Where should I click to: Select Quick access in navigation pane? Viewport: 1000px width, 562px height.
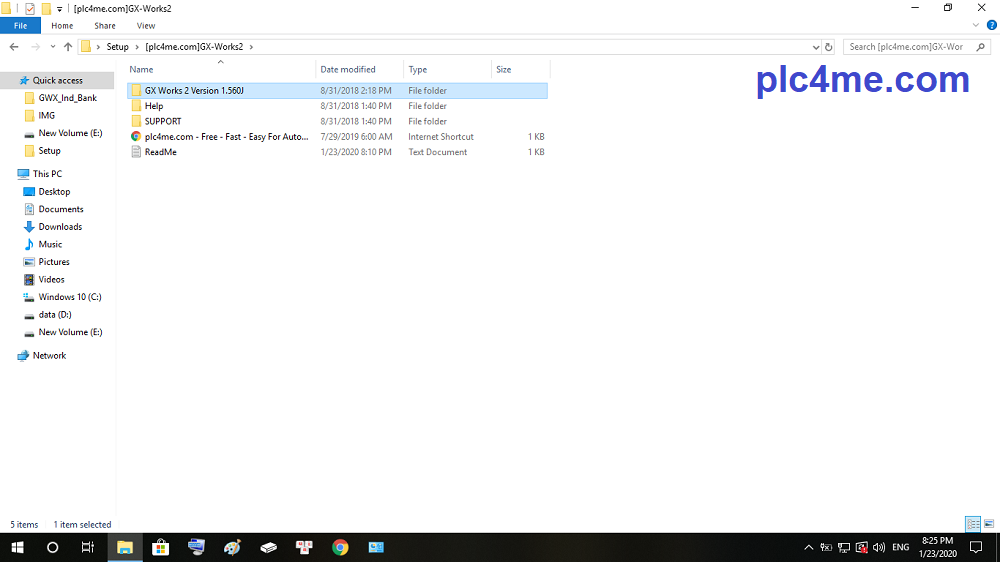pos(57,80)
